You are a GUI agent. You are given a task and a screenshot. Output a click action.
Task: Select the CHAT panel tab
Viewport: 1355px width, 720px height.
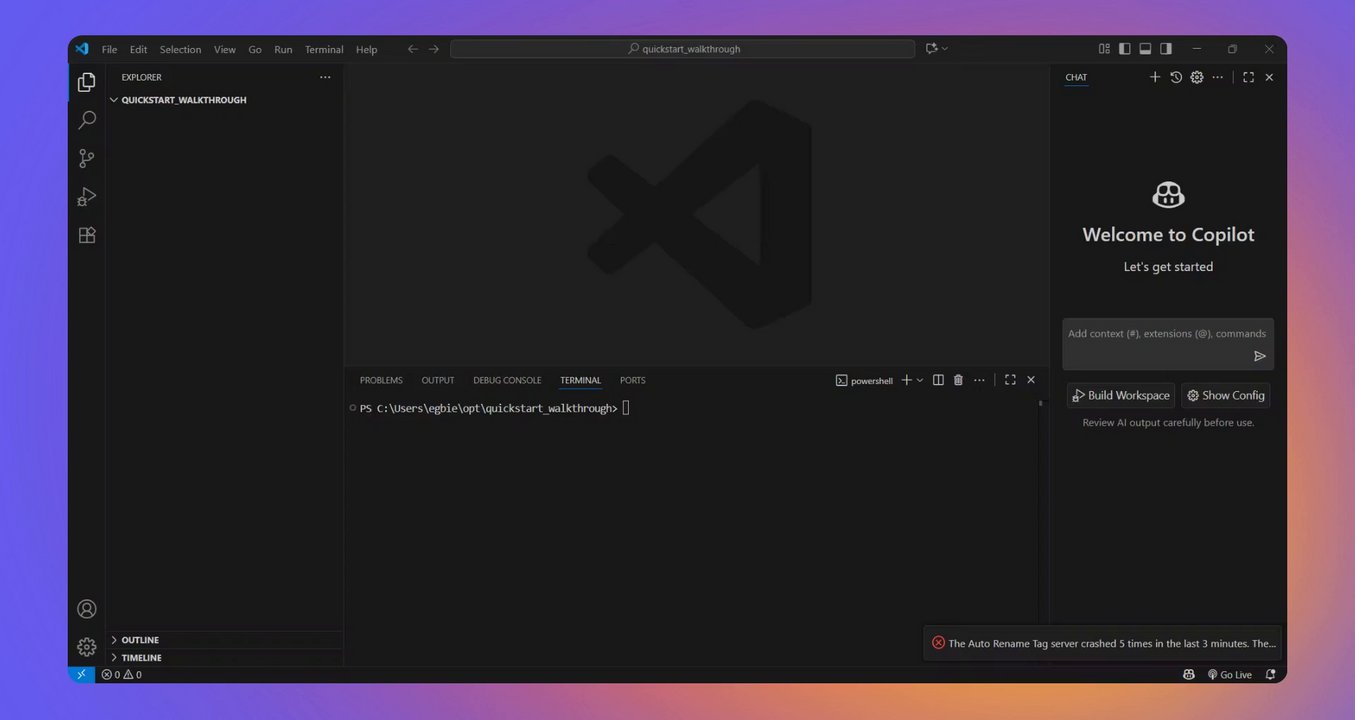coord(1076,77)
